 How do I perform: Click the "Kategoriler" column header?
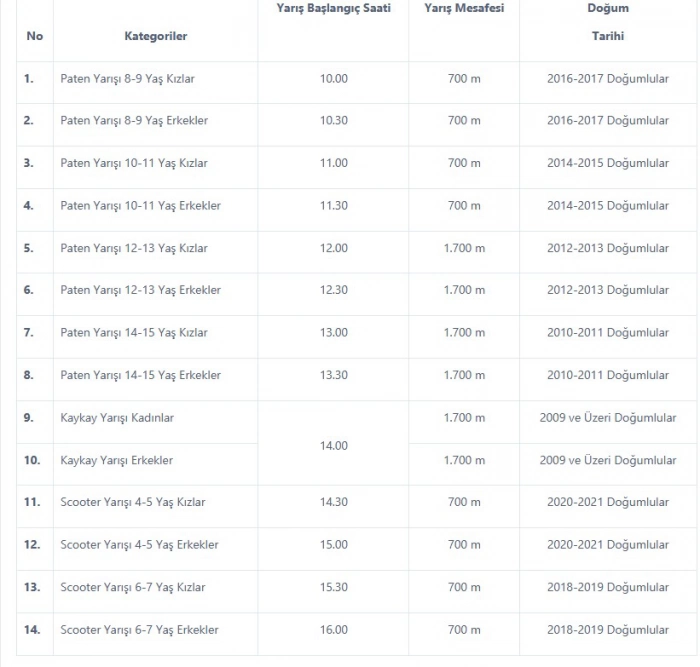click(156, 36)
